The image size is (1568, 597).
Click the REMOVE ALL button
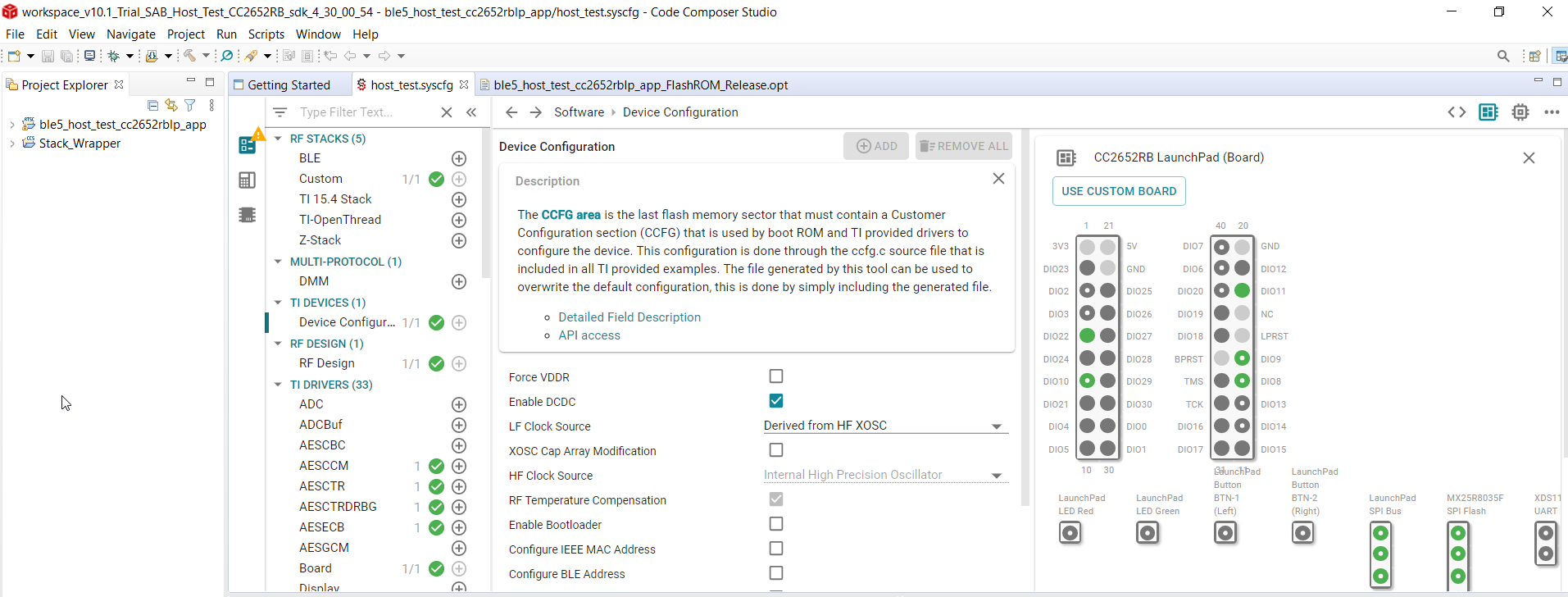point(964,146)
